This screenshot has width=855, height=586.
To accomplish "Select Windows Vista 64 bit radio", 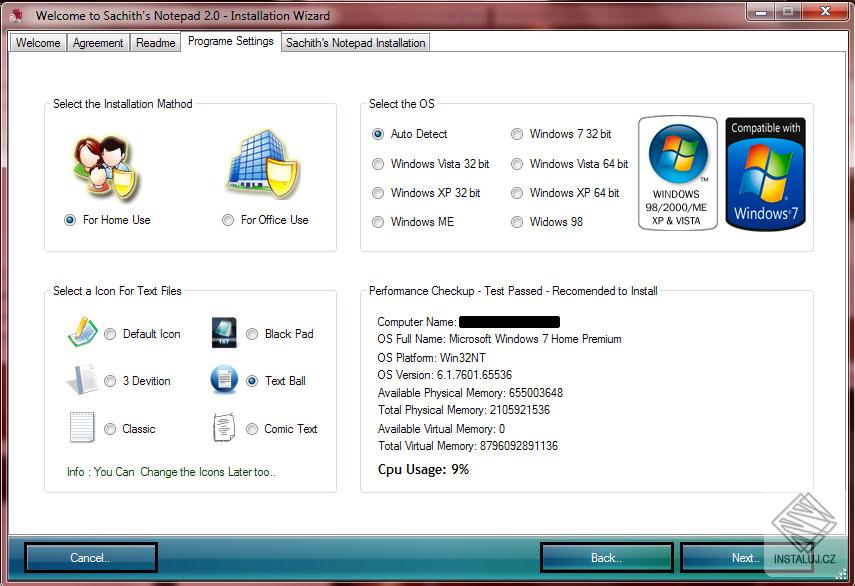I will (517, 164).
